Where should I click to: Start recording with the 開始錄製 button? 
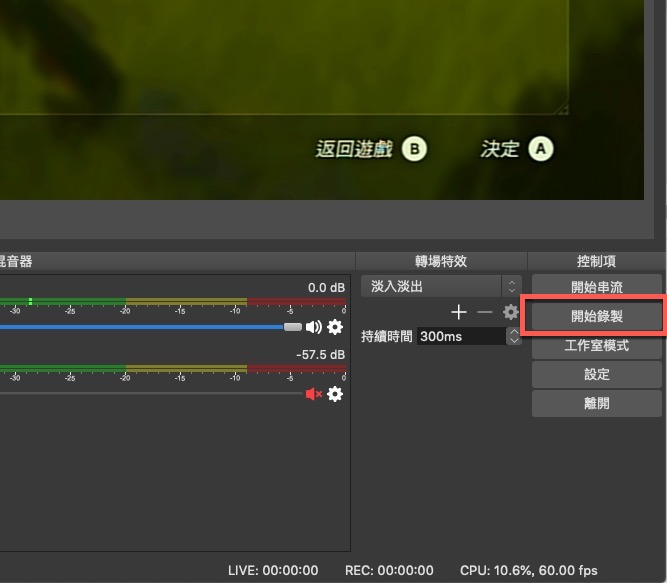point(596,316)
